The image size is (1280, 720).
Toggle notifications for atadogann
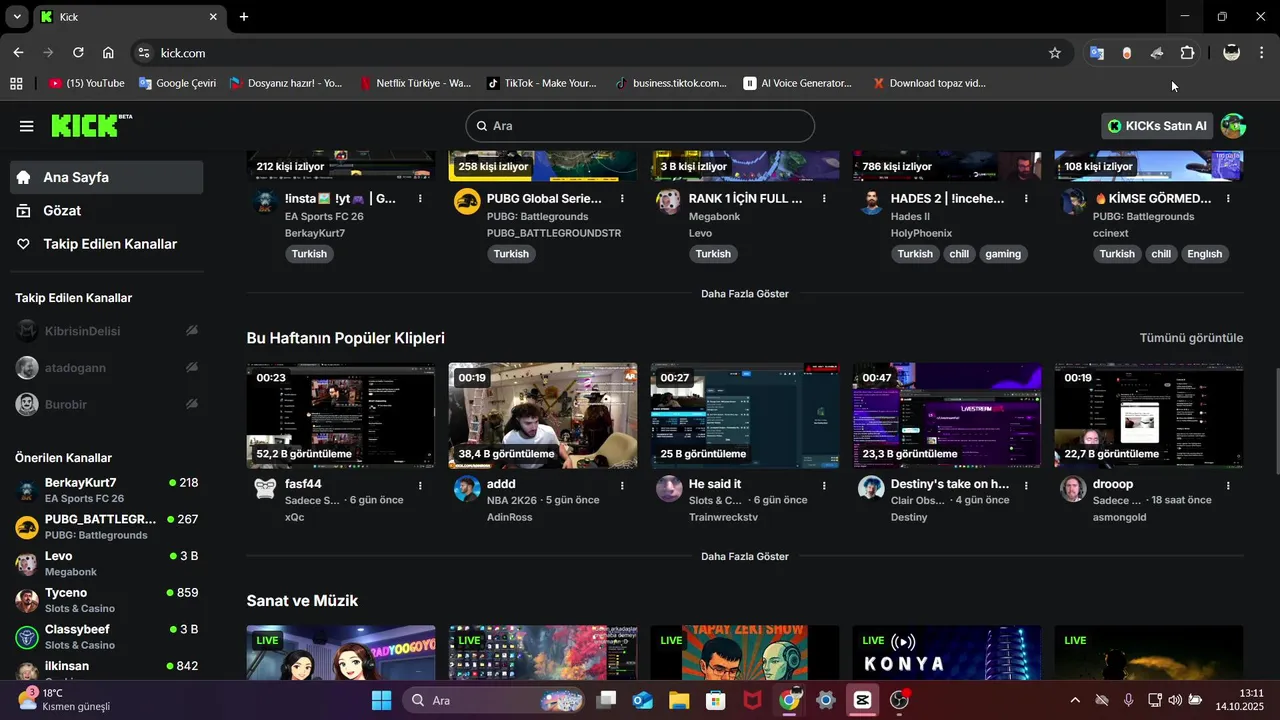191,368
